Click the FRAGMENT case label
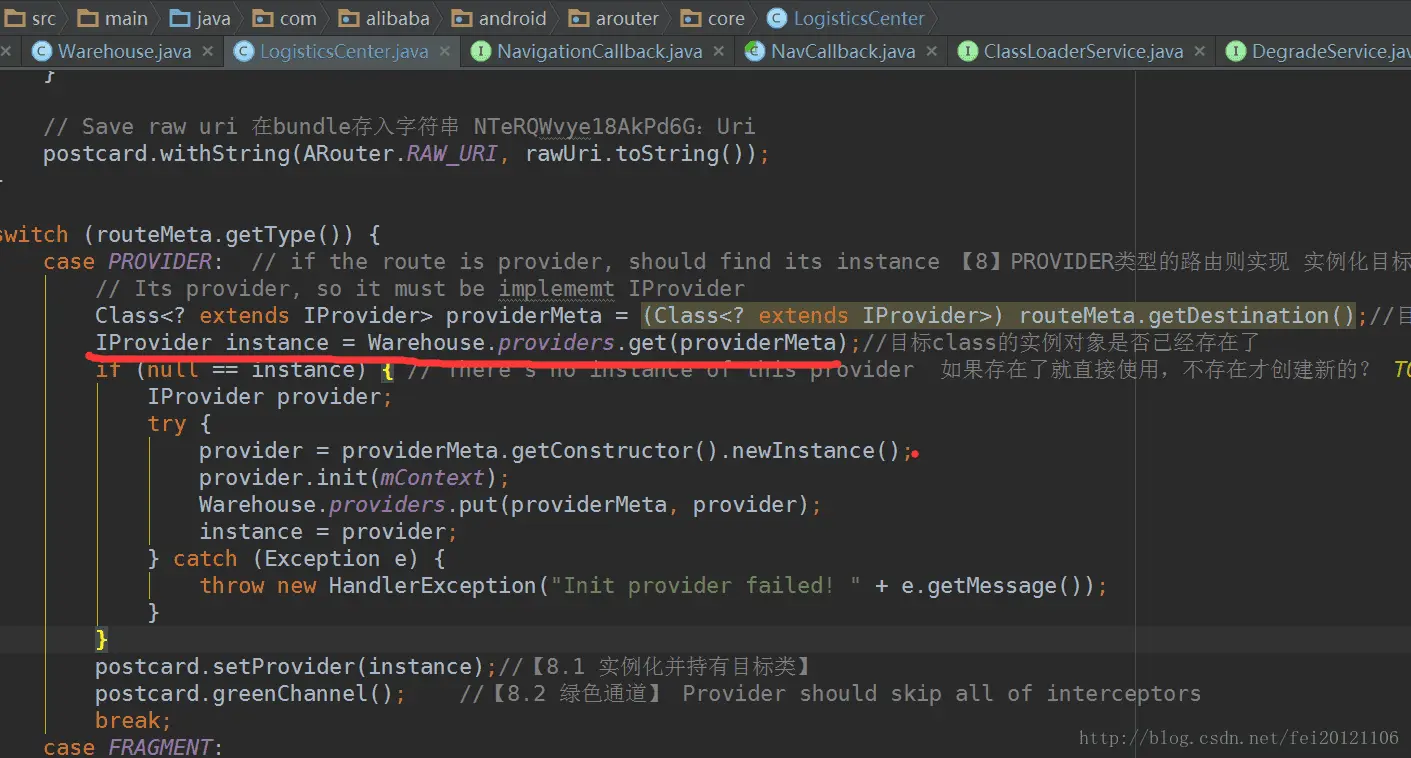1411x758 pixels. [160, 747]
